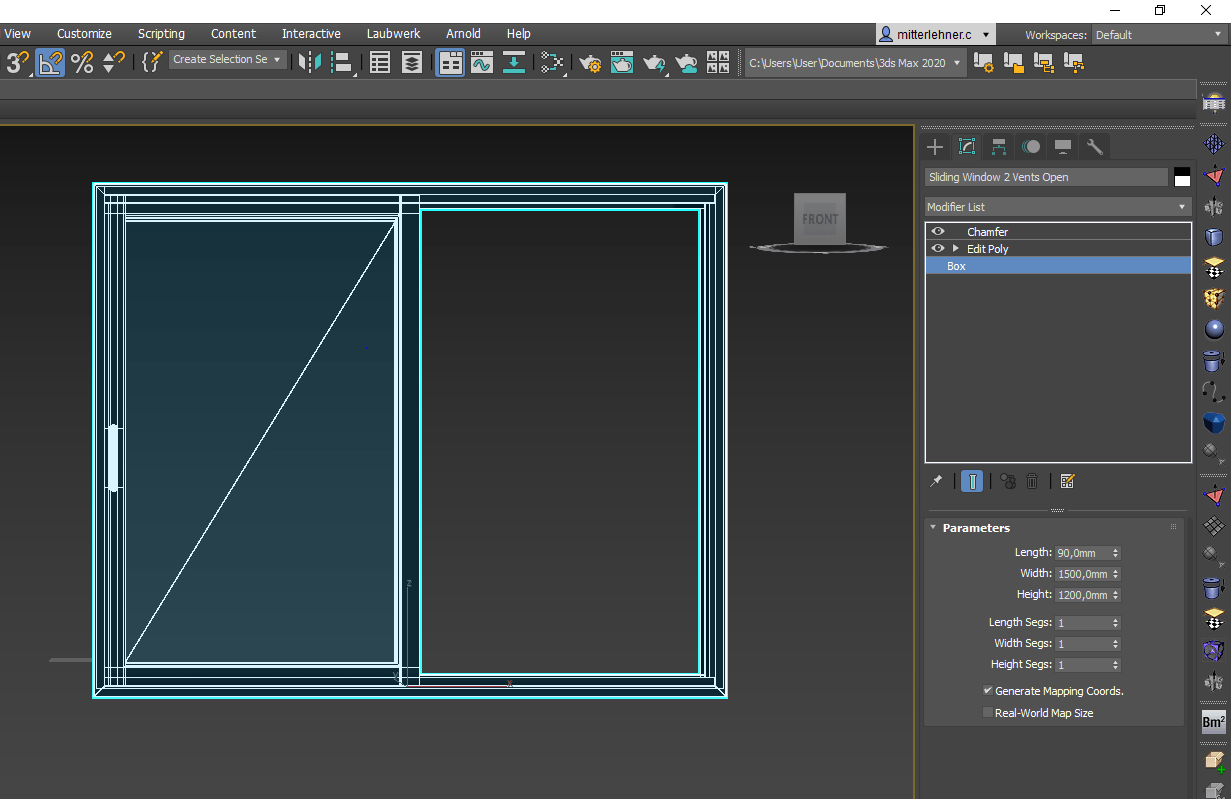Click the object color swatch

coord(1182,177)
